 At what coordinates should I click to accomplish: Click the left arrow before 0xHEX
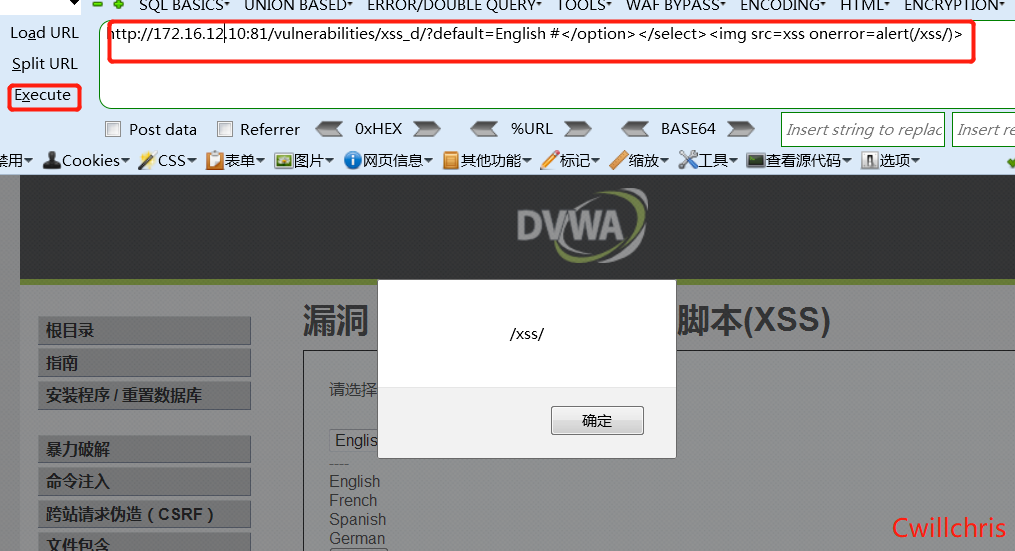coord(329,129)
